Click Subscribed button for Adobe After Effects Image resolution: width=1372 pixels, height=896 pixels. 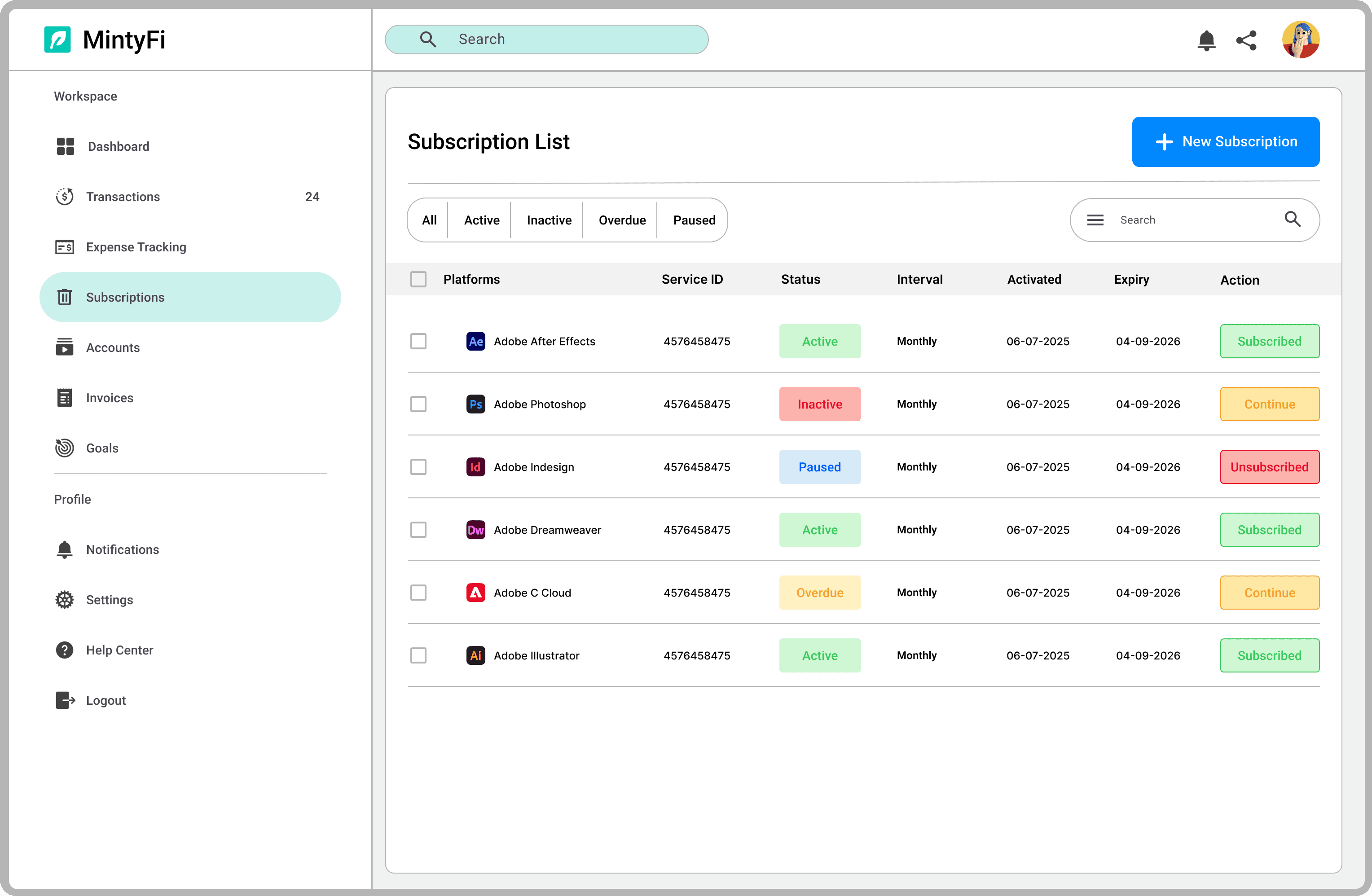1269,341
